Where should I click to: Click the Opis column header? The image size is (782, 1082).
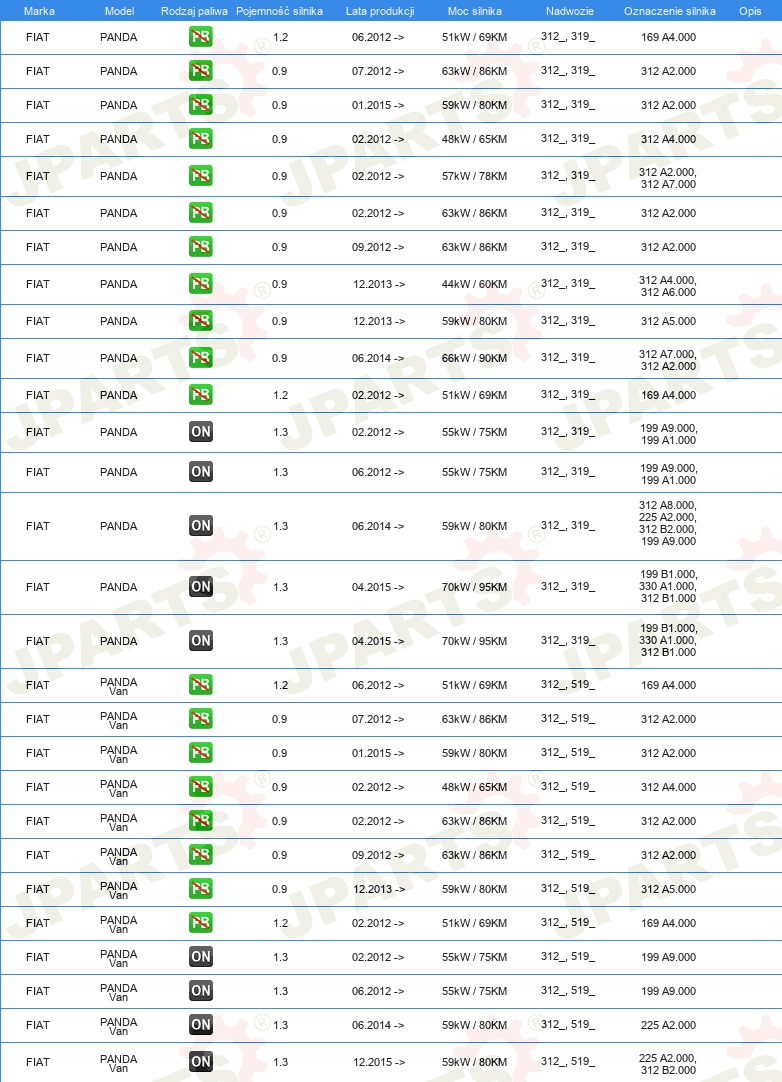(x=750, y=11)
